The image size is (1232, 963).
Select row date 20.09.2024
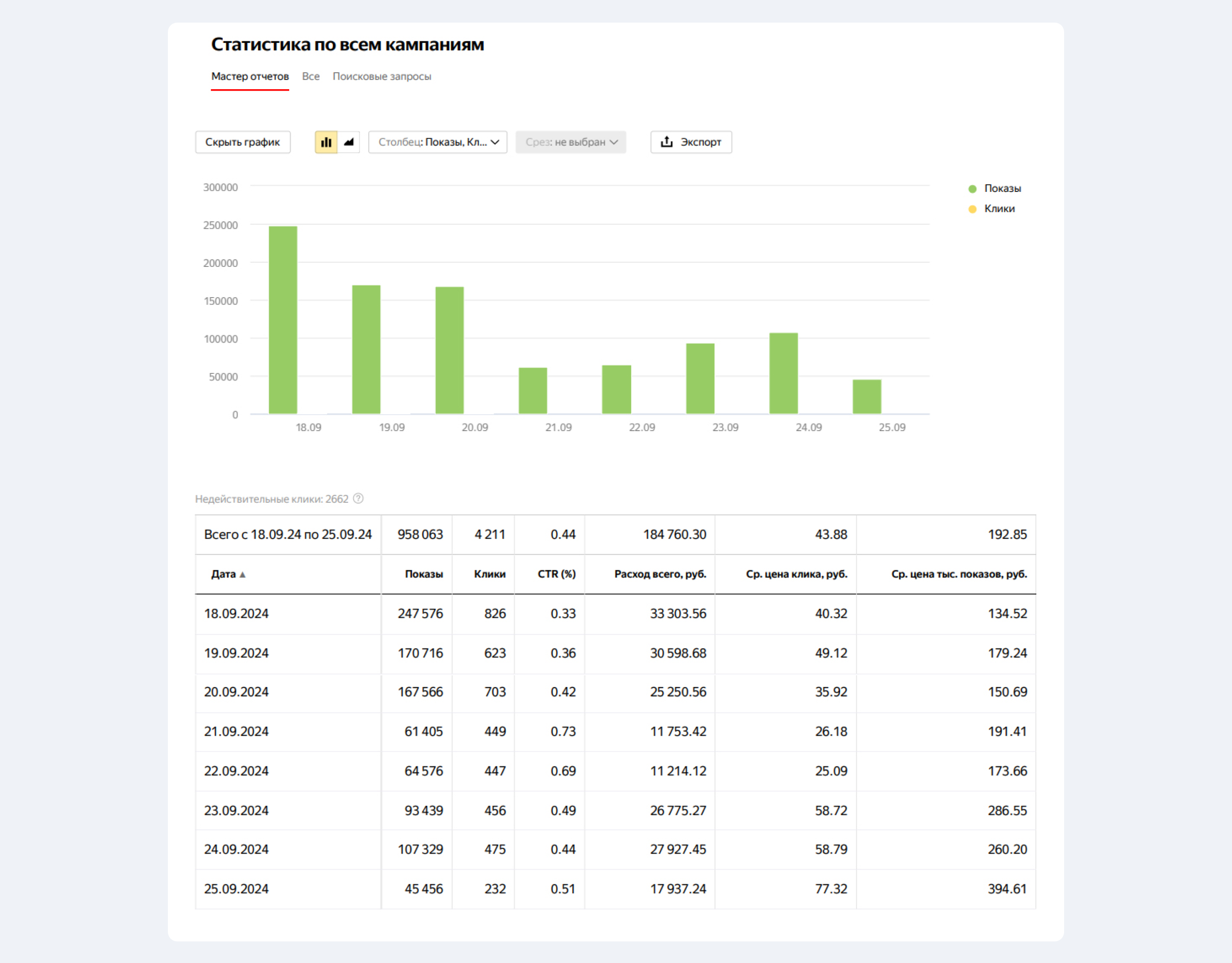point(236,692)
